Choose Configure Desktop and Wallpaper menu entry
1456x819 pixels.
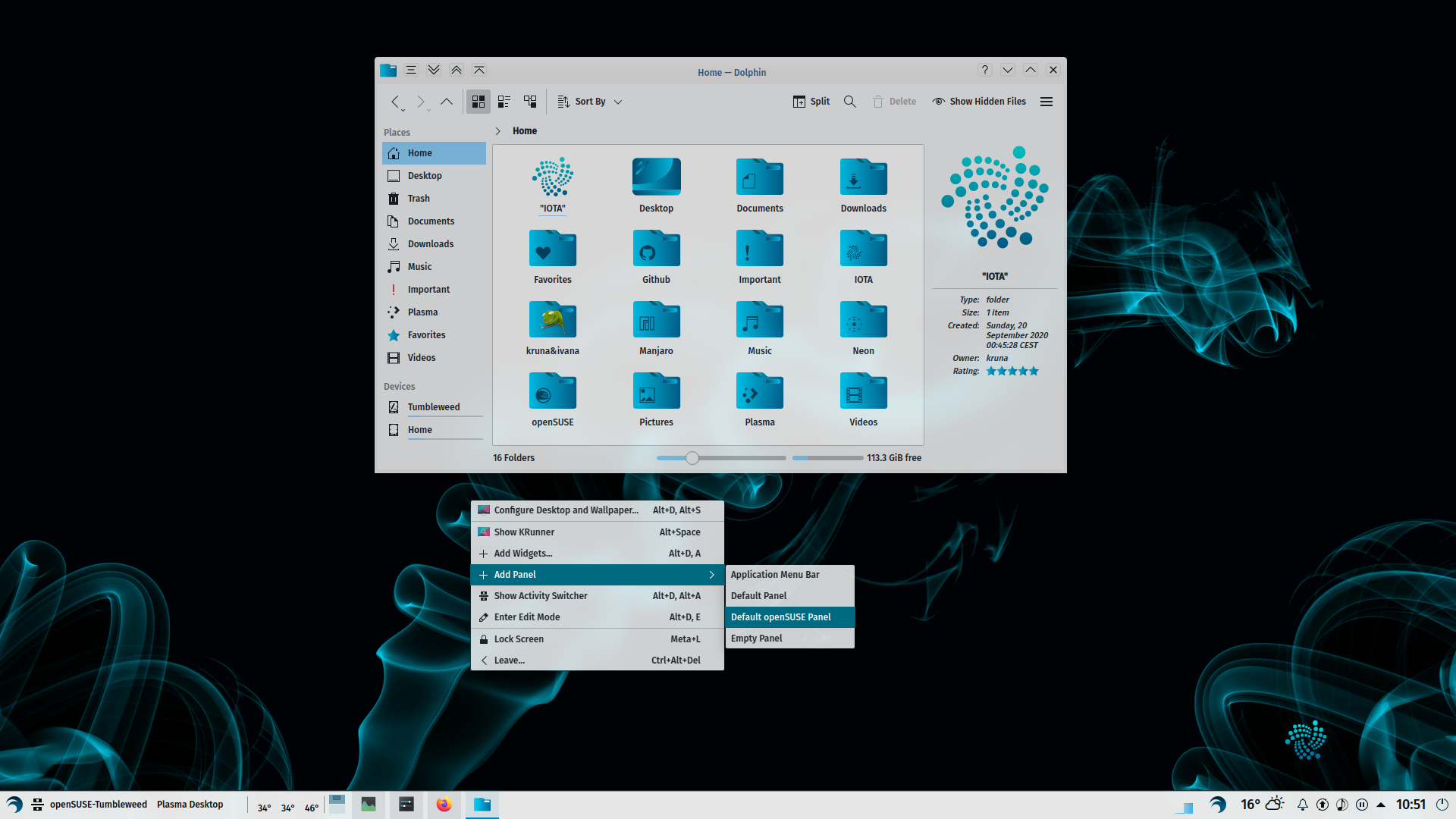click(x=598, y=510)
